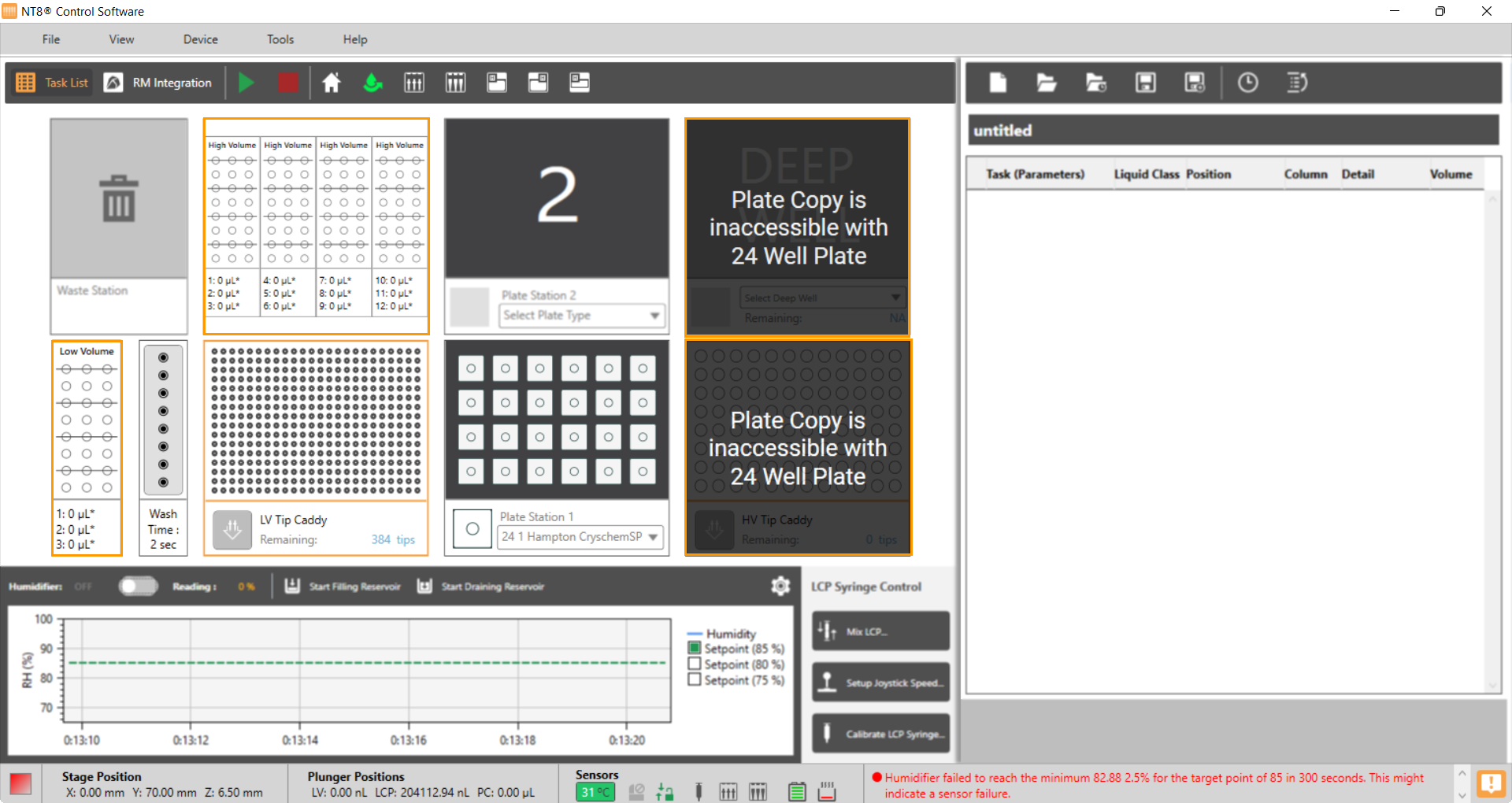Enable the Setpoint (80 %) checkbox

695,664
